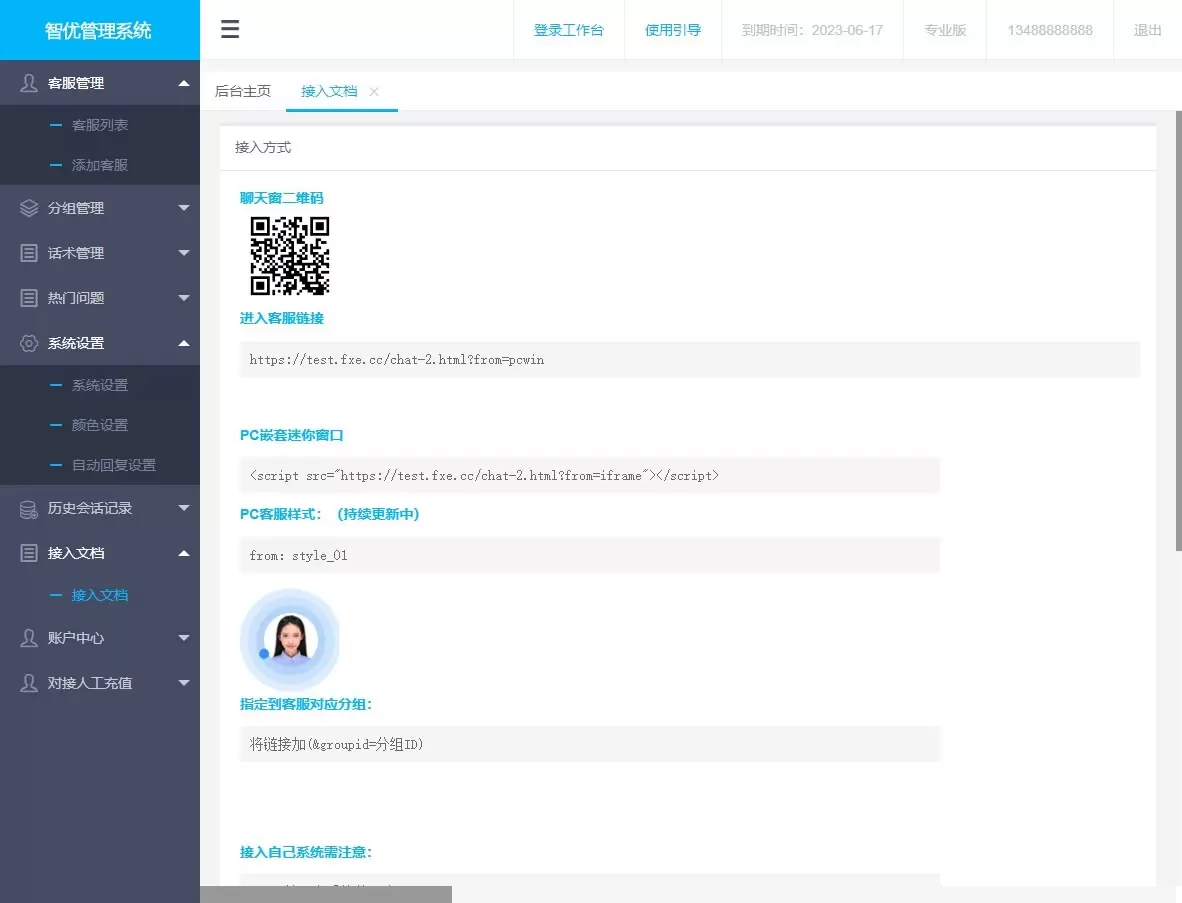Click the 话术管理 list icon
Screen dimensions: 1182x903
point(29,253)
